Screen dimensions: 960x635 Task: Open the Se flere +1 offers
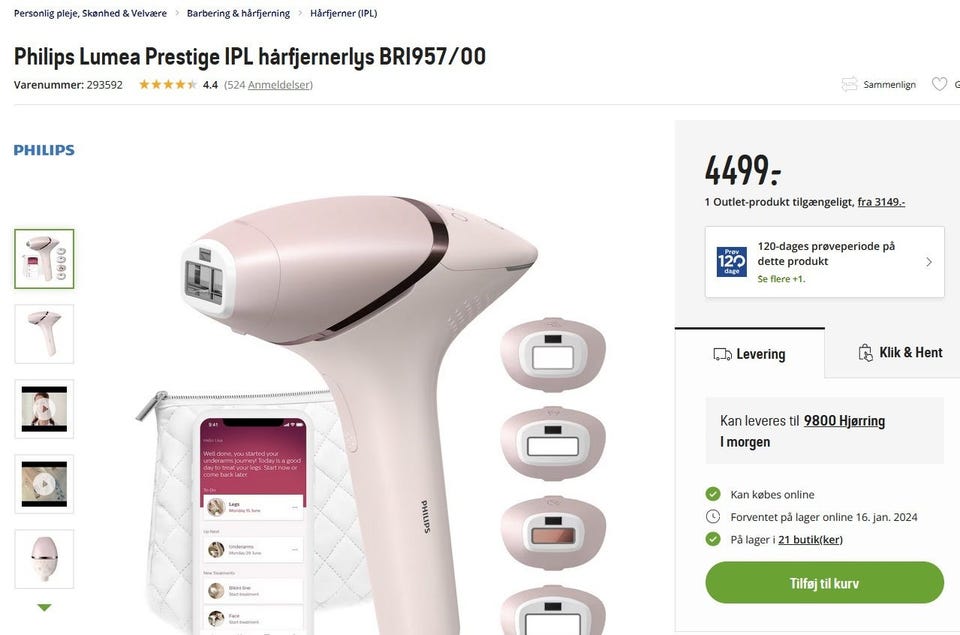point(781,279)
